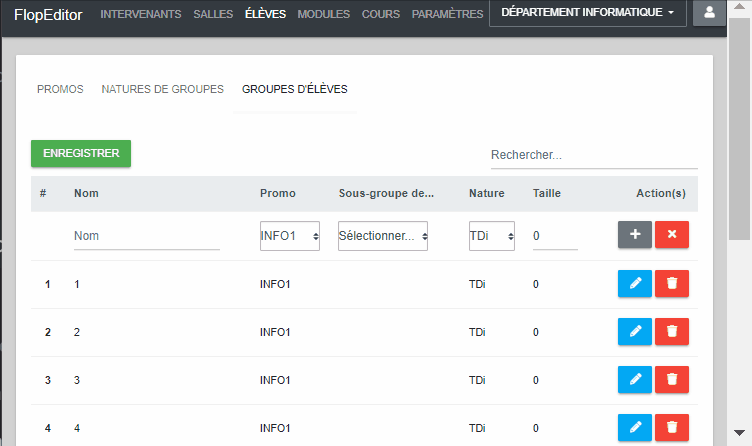Open the Promo INFO1 dropdown

tap(290, 235)
